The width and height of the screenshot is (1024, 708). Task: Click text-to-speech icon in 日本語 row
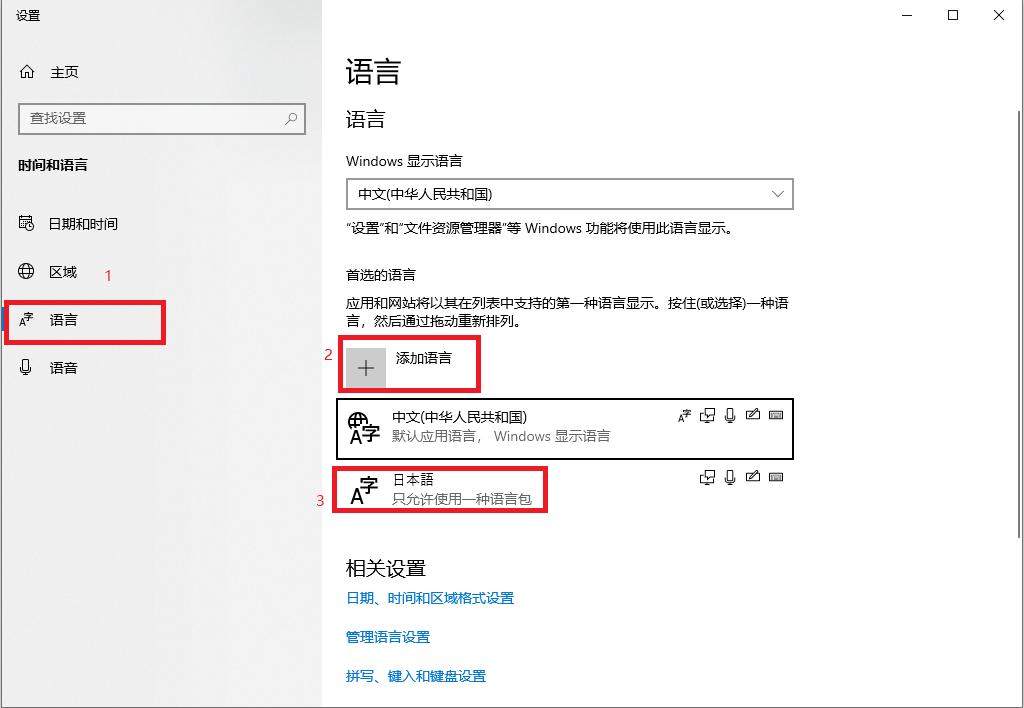click(x=707, y=477)
